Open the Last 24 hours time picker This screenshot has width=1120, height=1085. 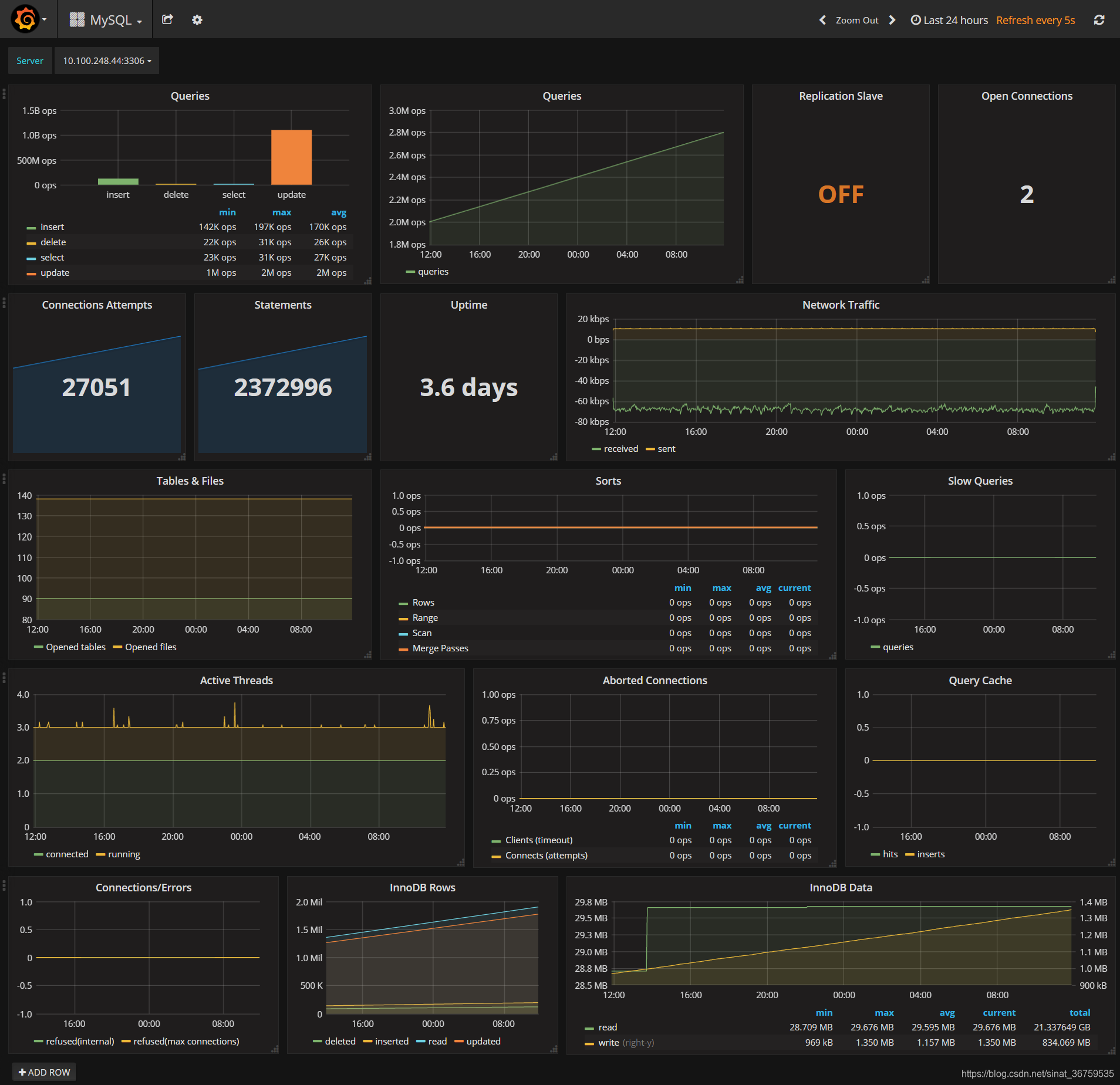949,20
